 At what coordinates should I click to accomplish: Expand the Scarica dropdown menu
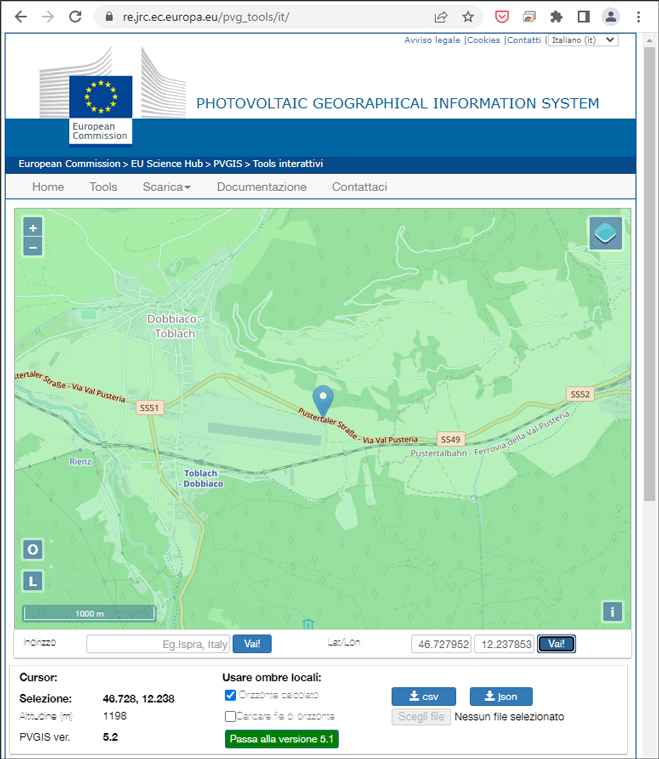pyautogui.click(x=166, y=187)
